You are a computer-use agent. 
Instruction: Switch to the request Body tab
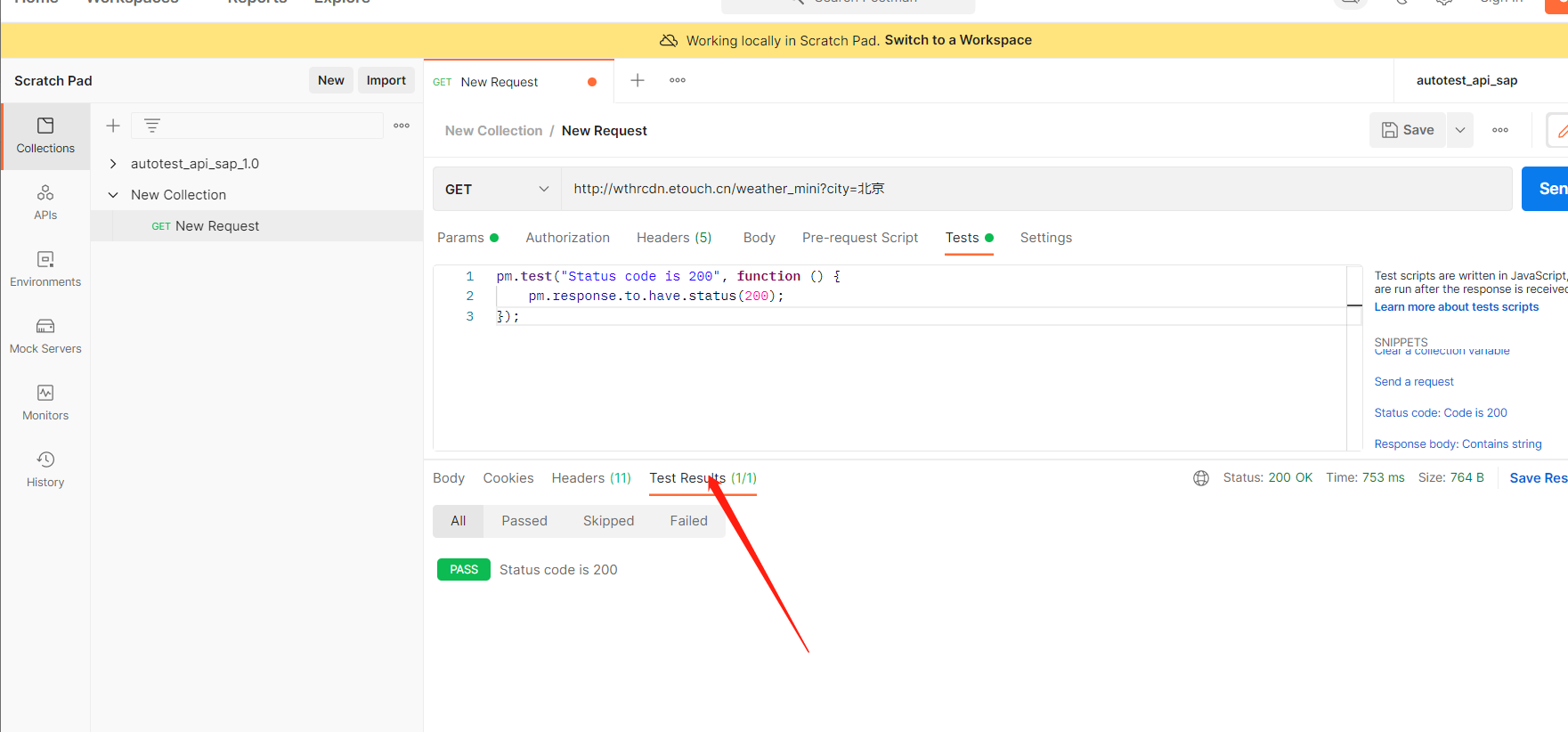[x=760, y=238]
